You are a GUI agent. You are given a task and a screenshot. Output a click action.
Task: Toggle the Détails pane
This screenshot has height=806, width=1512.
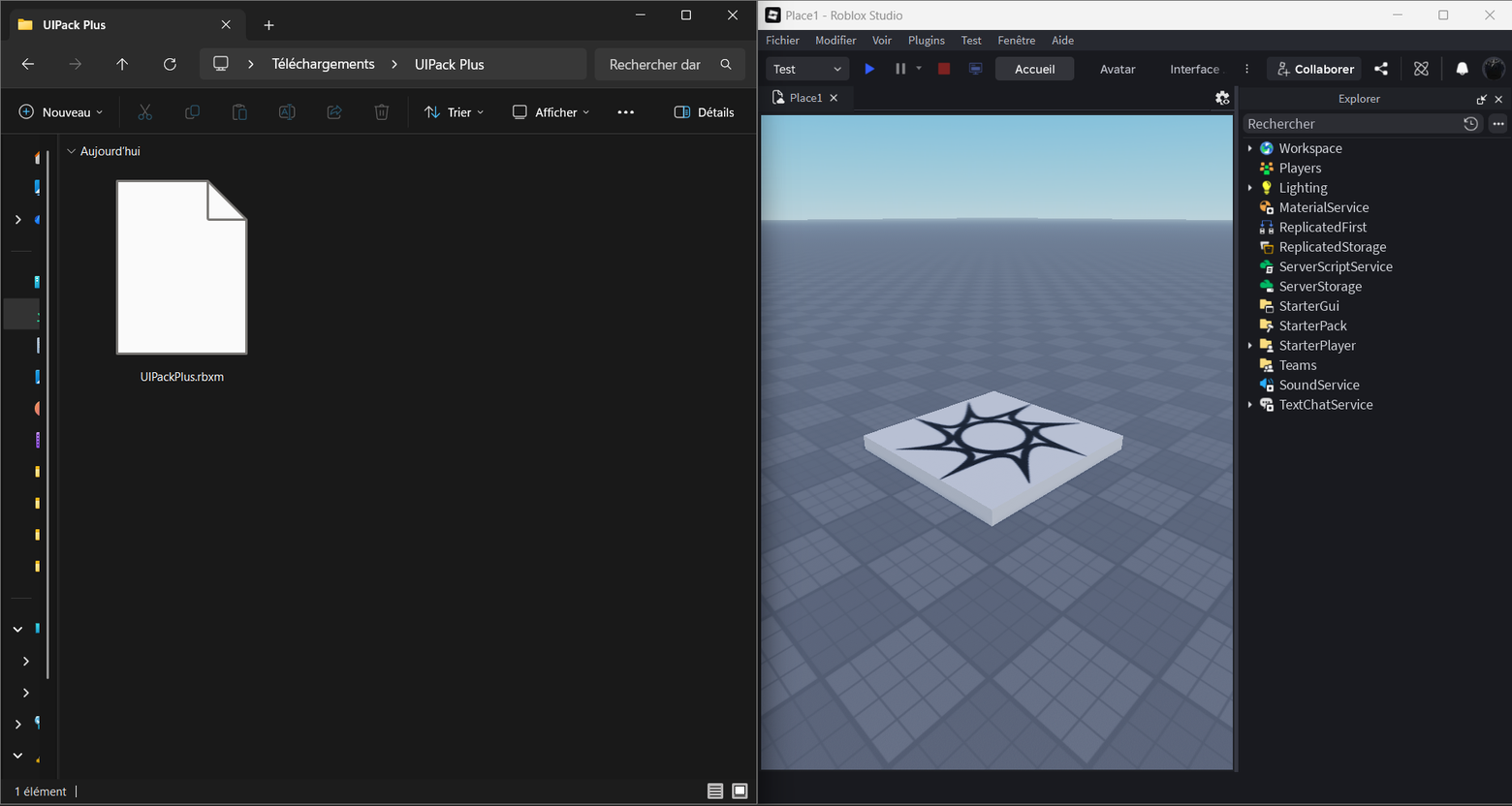(704, 112)
